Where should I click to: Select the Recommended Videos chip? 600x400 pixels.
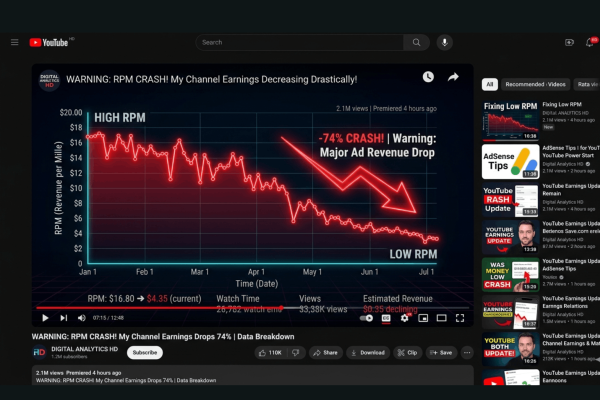click(x=535, y=84)
